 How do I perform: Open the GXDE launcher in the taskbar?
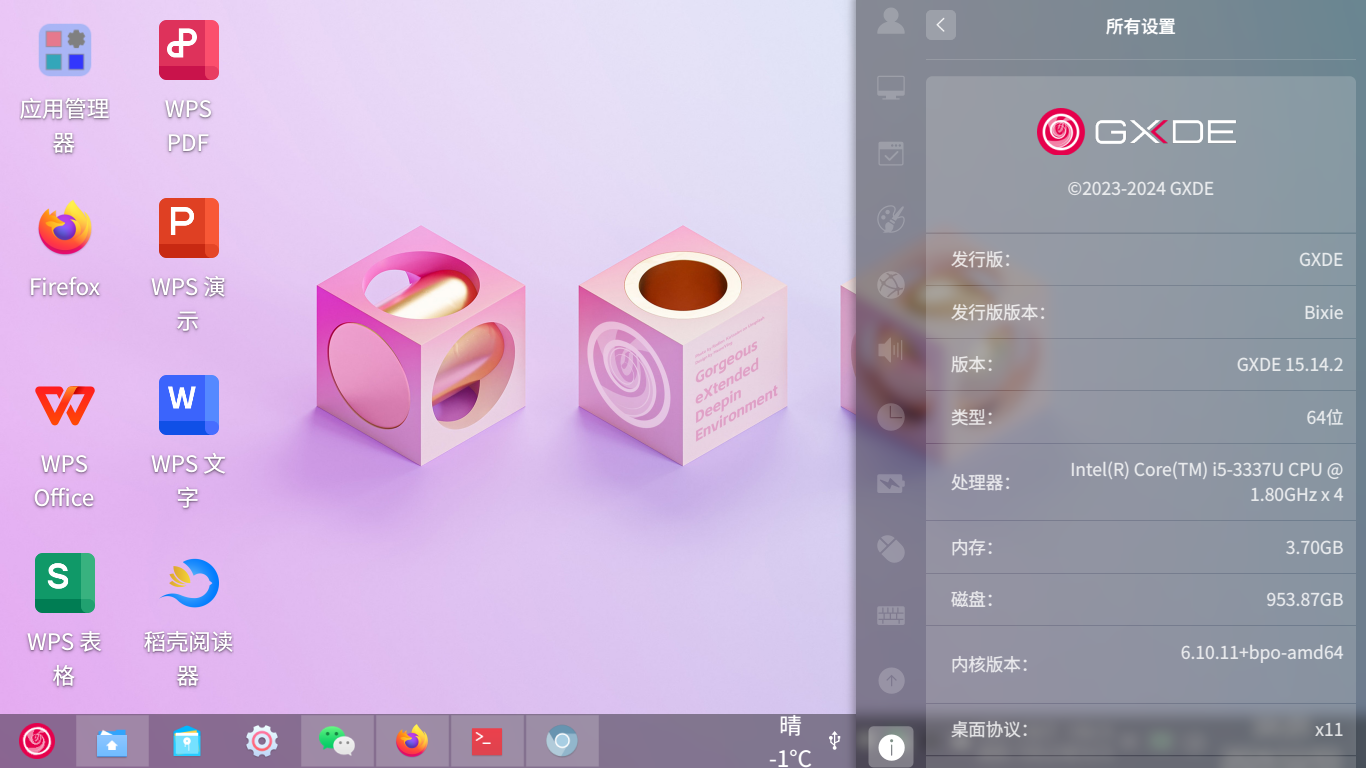click(37, 741)
